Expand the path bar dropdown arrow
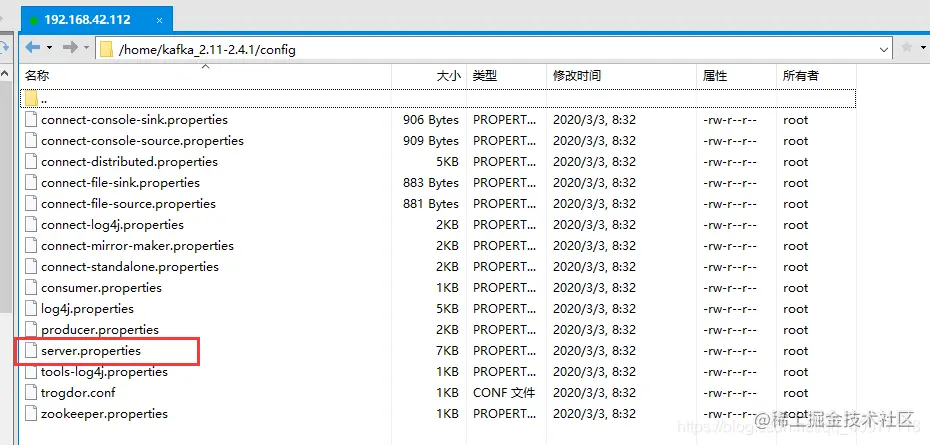This screenshot has width=930, height=445. [884, 49]
